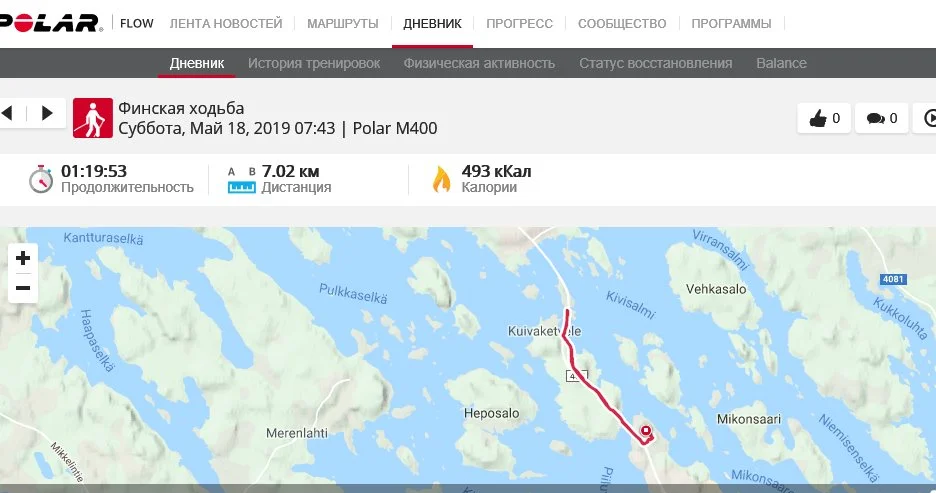Switch to История тренировок tab
The height and width of the screenshot is (493, 936).
coord(314,63)
